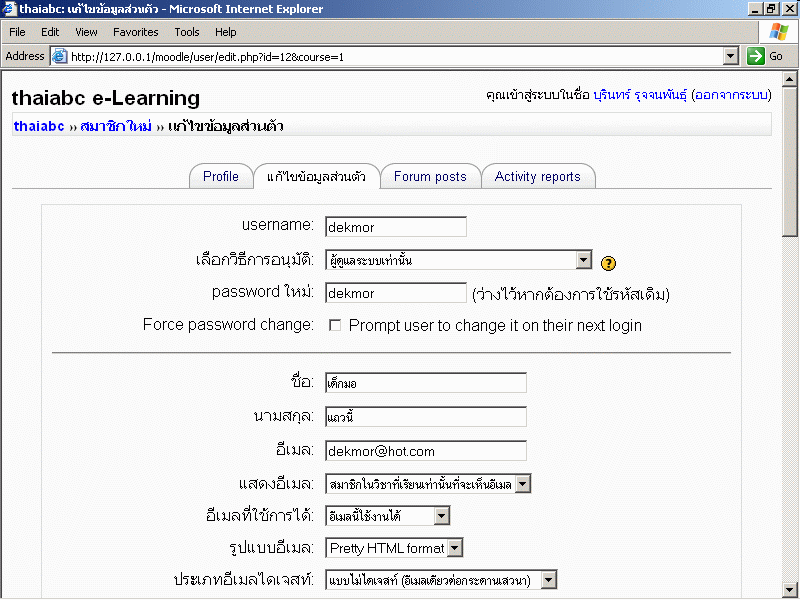Screen dimensions: 800x600
Task: Expand the address bar URL history dropdown
Action: tap(730, 56)
